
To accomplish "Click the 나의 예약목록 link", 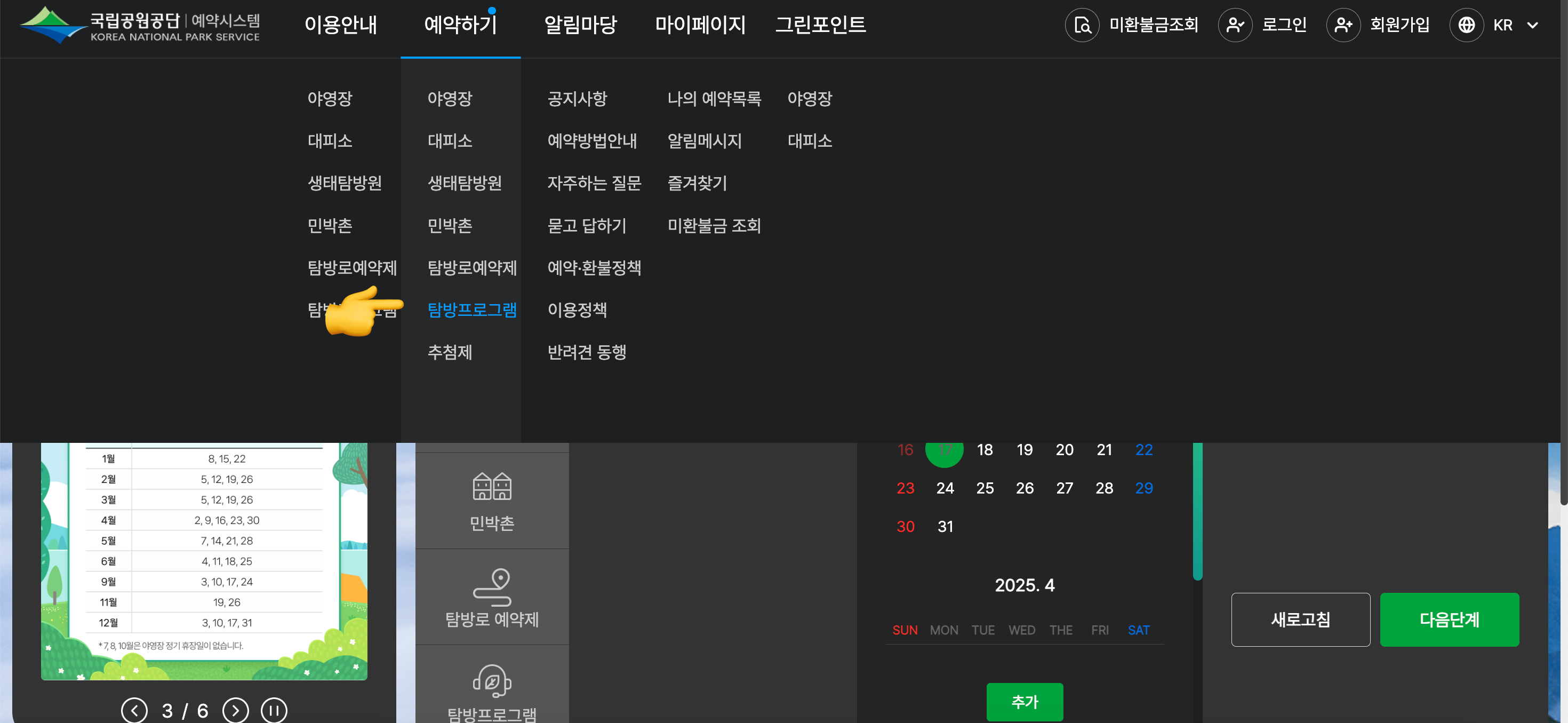I will point(715,99).
